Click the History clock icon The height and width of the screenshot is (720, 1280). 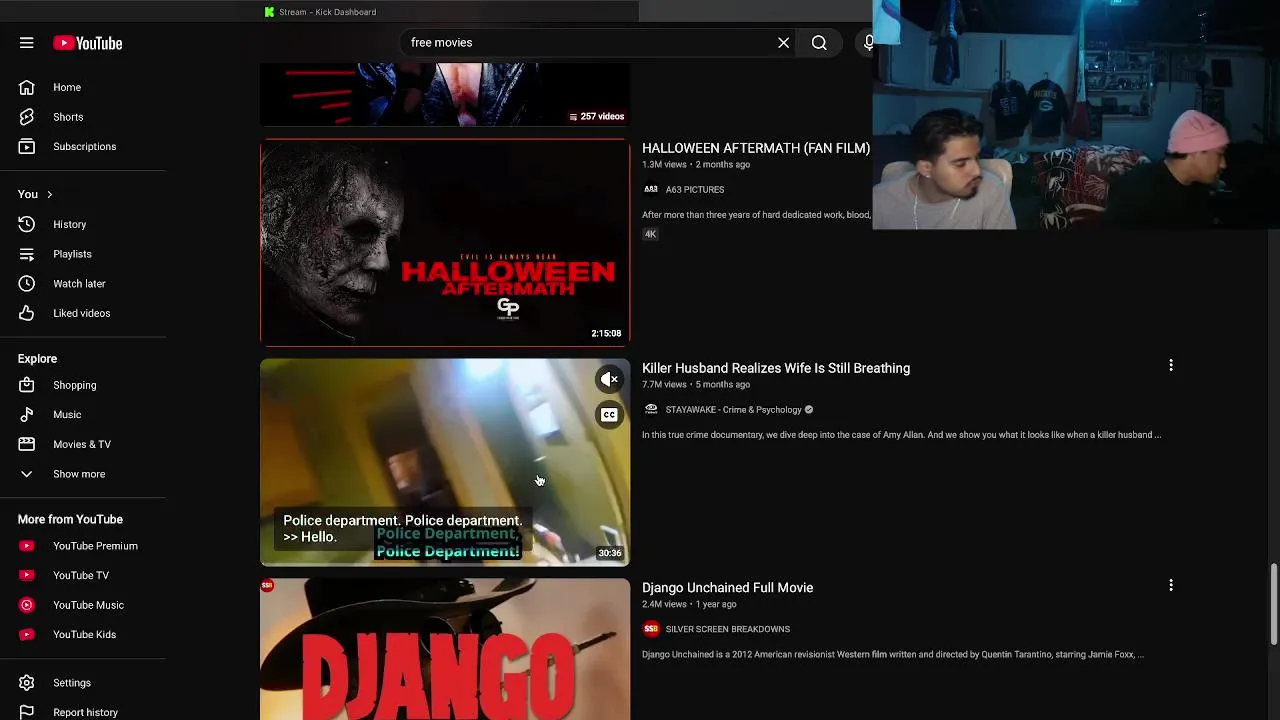(27, 224)
